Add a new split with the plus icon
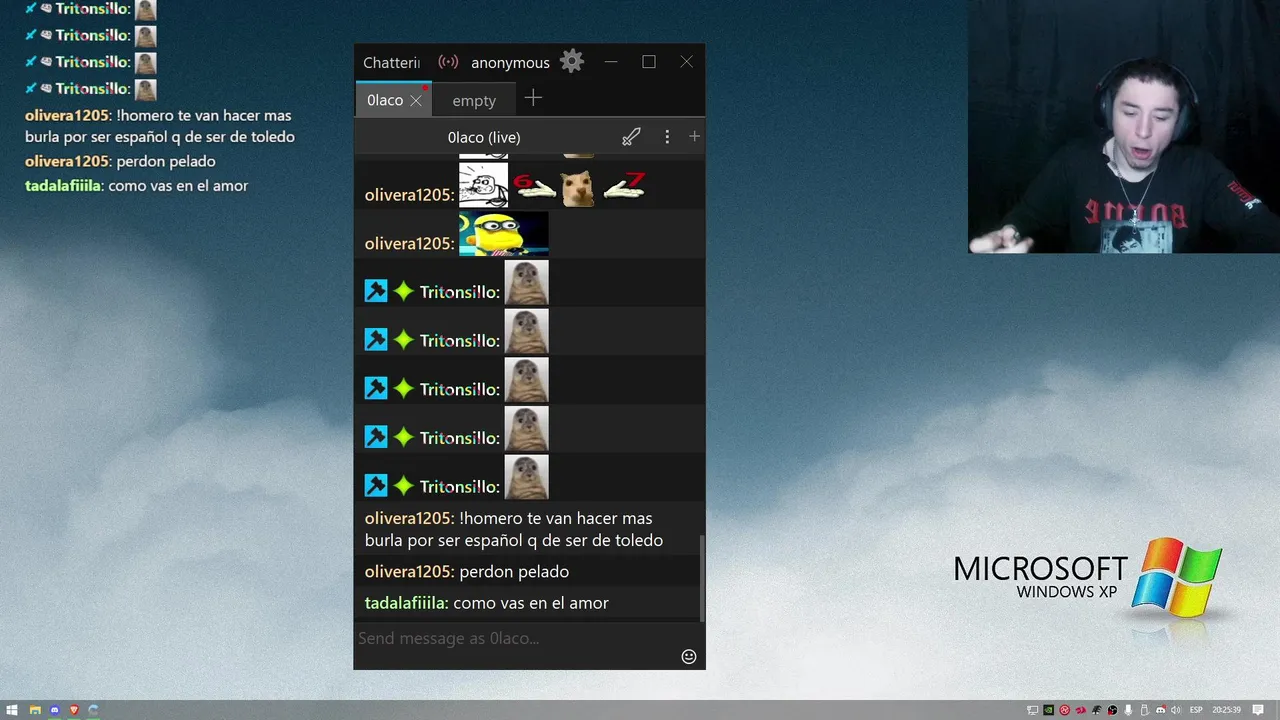 [694, 136]
